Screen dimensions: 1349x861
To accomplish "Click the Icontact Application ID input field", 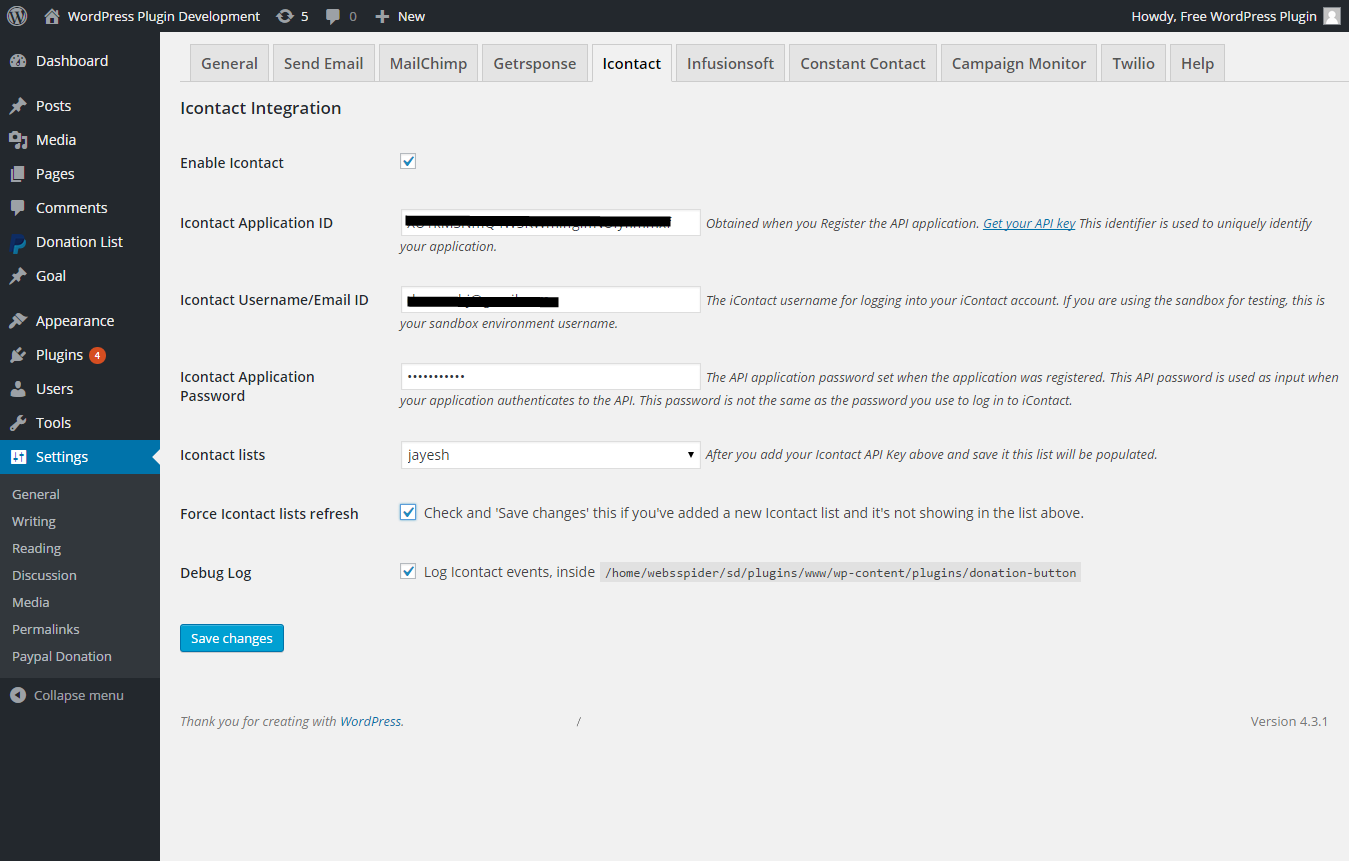I will (550, 222).
